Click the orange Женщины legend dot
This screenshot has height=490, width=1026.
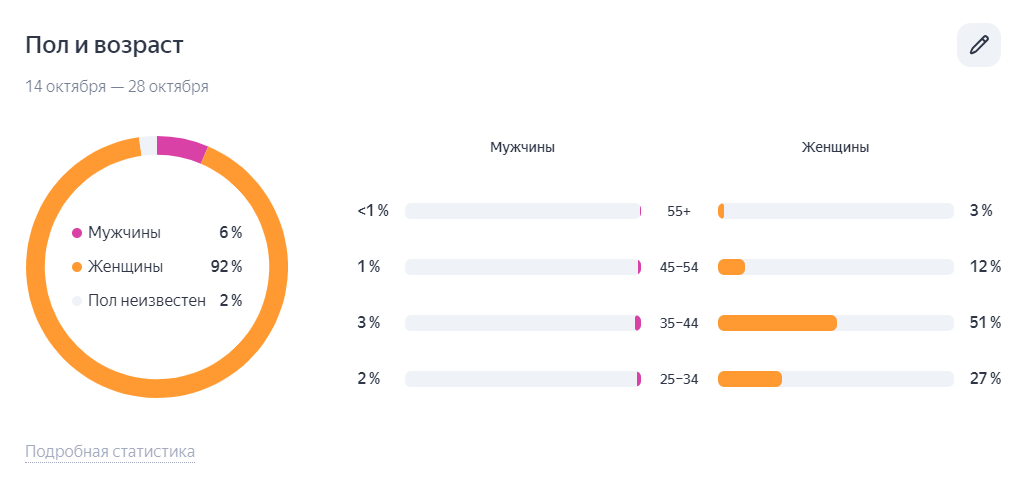pyautogui.click(x=77, y=267)
